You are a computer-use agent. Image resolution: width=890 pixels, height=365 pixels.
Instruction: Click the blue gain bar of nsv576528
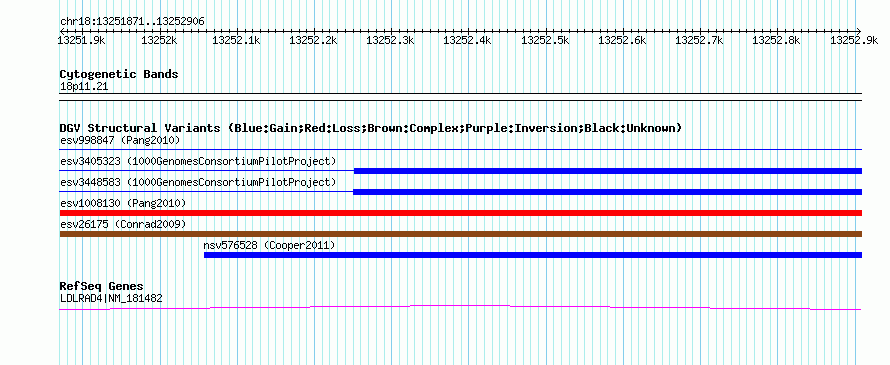click(533, 255)
